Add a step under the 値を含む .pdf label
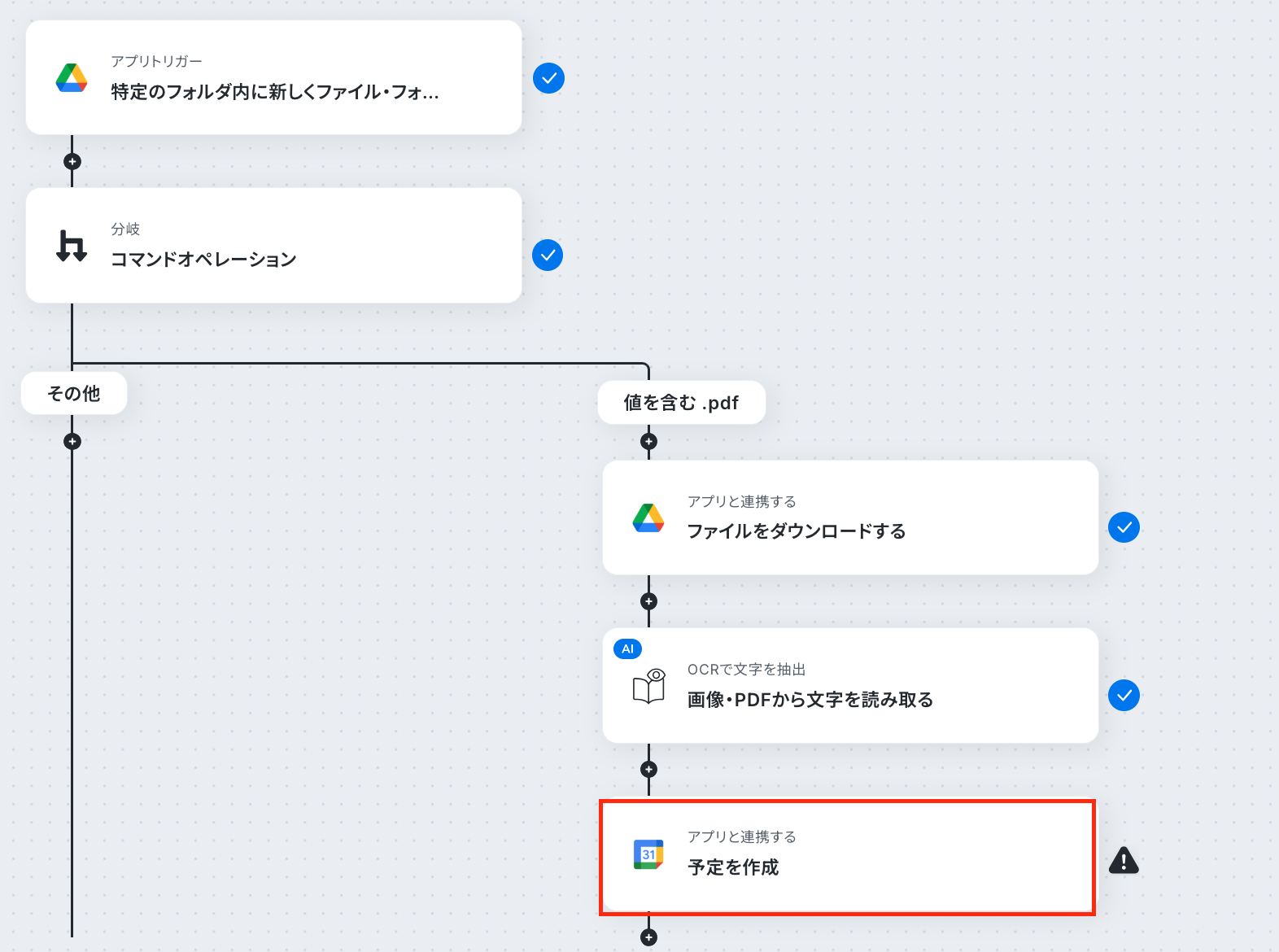 click(648, 441)
